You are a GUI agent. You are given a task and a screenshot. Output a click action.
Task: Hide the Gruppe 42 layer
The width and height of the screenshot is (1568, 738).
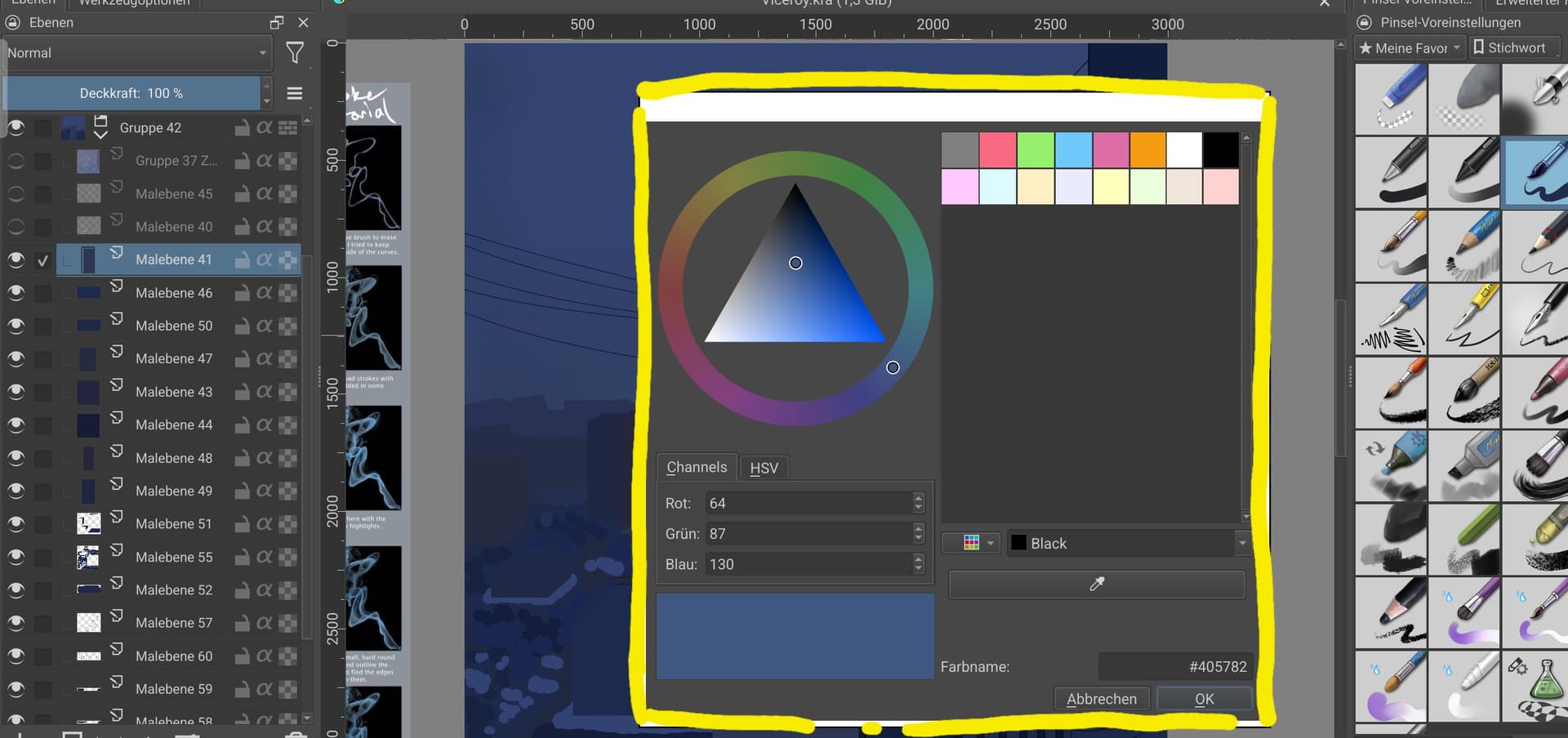16,128
